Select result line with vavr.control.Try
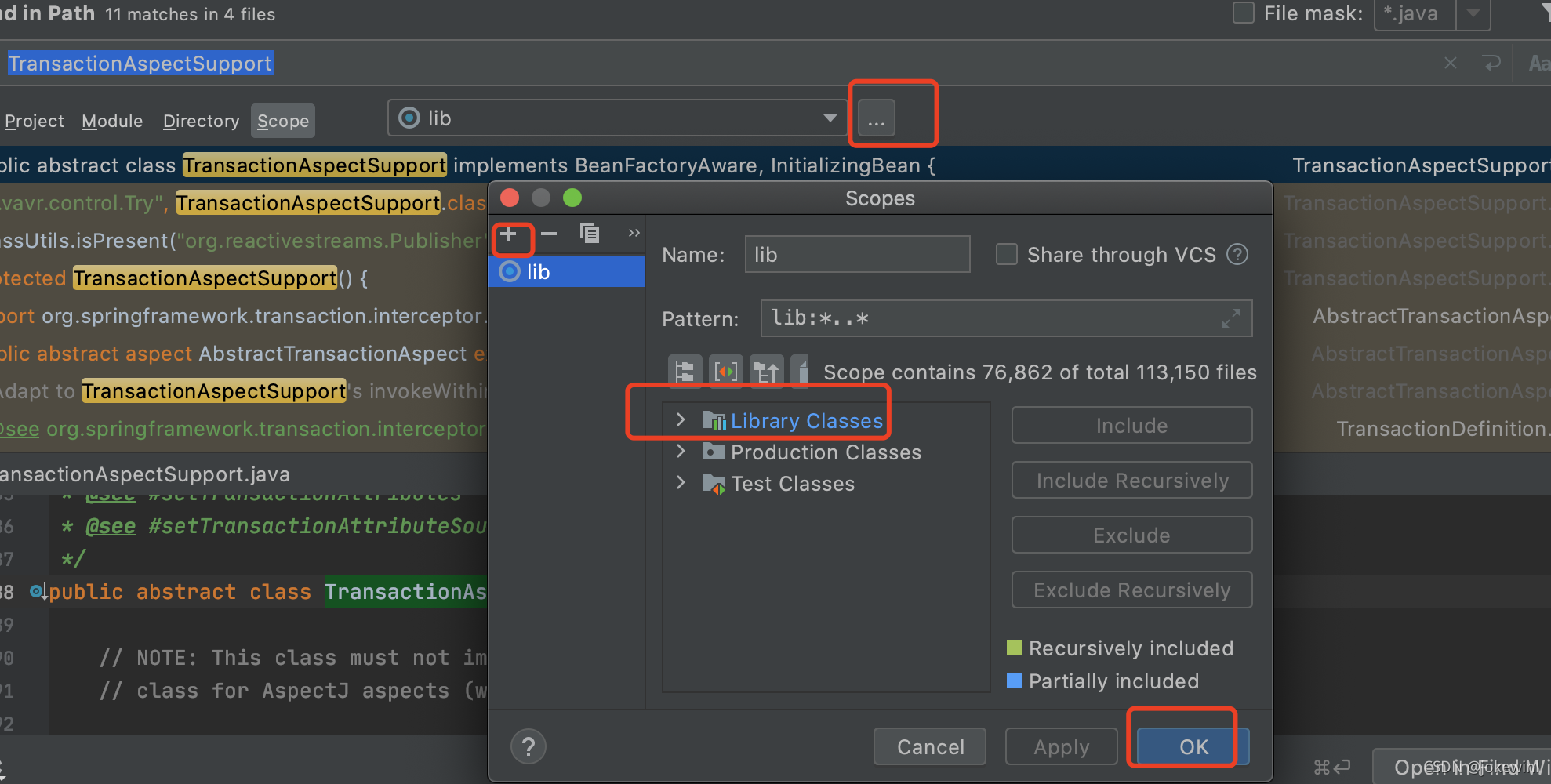 pos(243,203)
